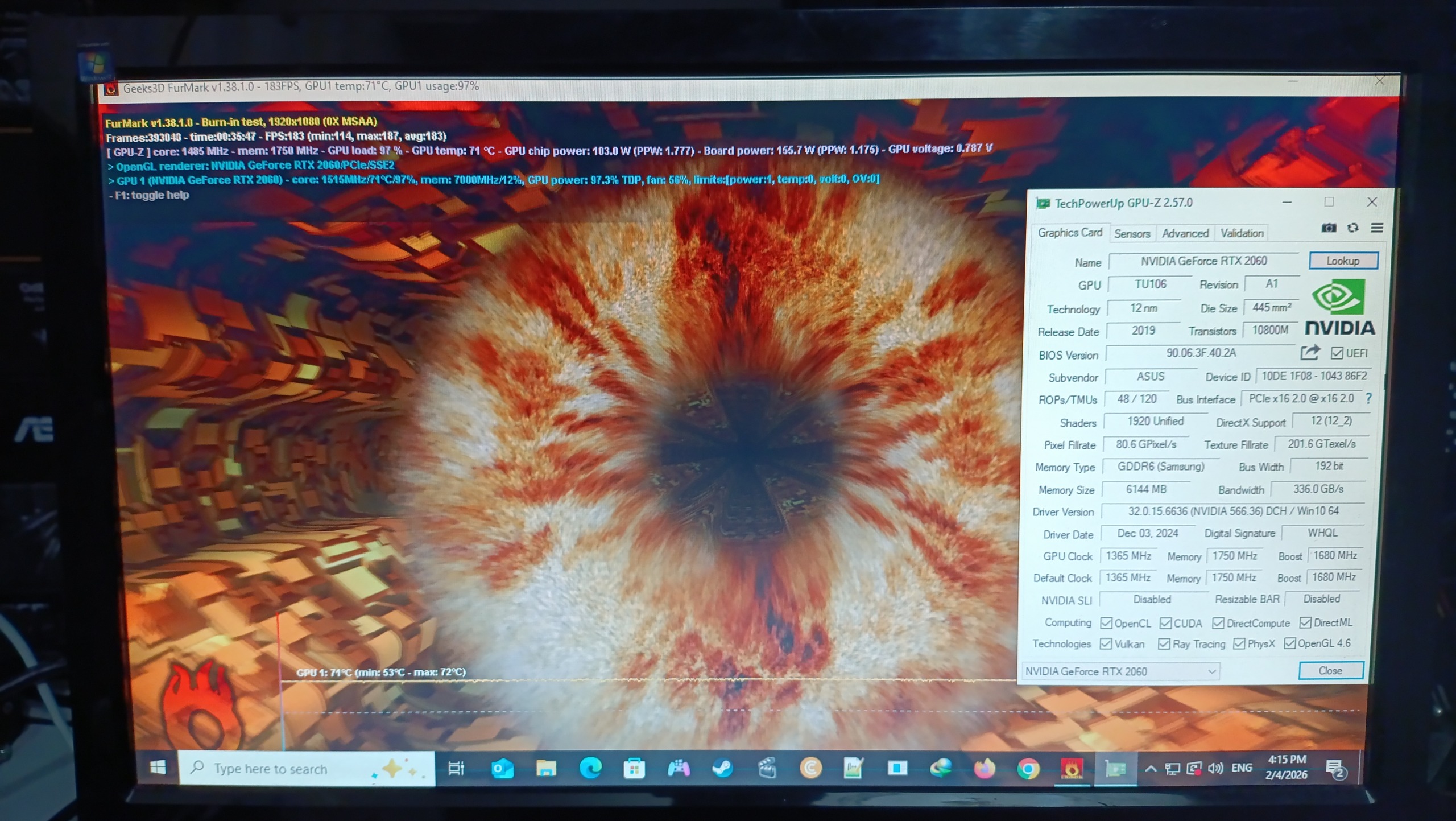Viewport: 1456px width, 821px height.
Task: Toggle the DirectCompute checkbox
Action: tap(1218, 623)
